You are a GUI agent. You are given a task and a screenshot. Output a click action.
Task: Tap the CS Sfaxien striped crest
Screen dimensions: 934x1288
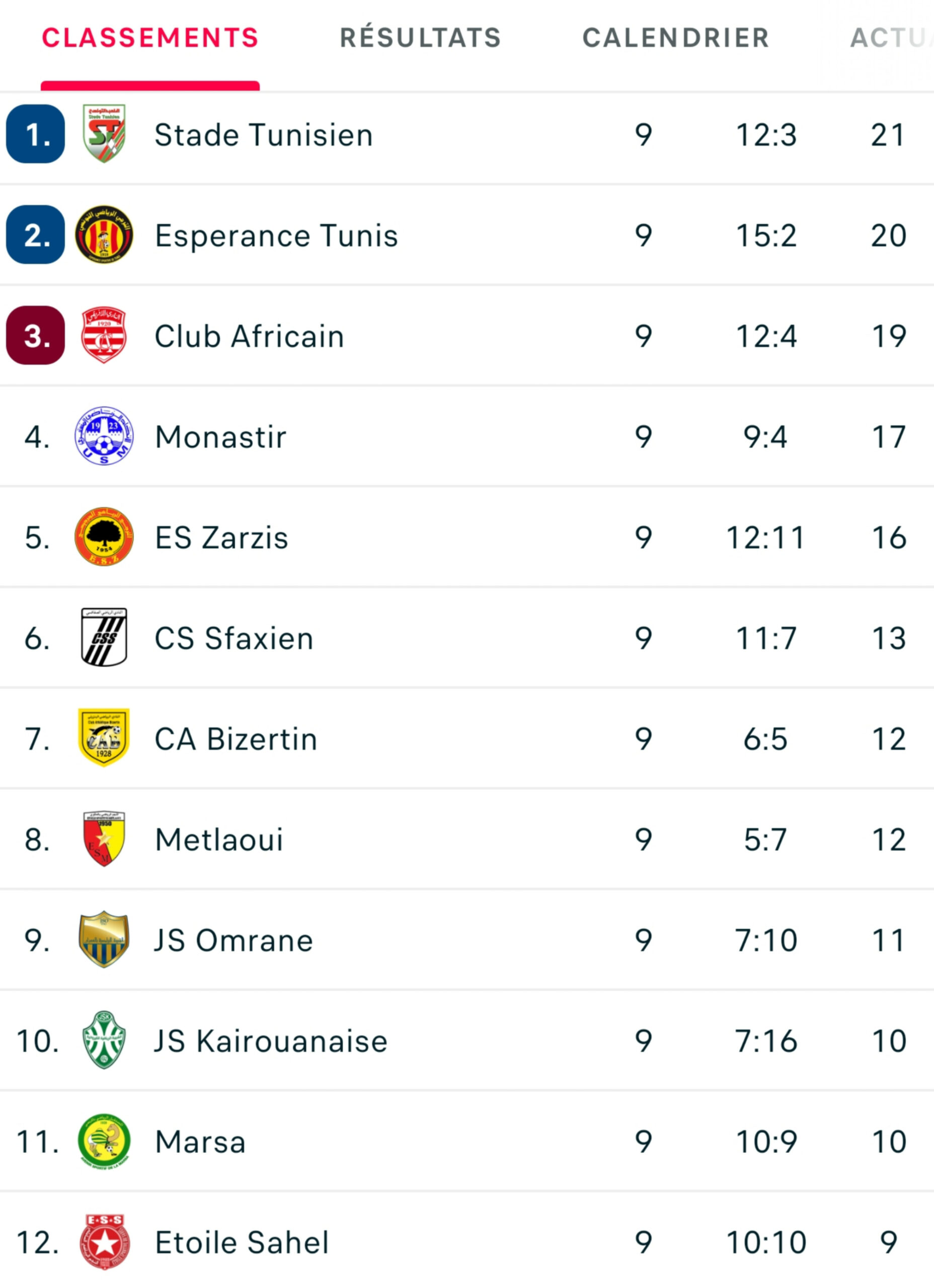pos(104,637)
